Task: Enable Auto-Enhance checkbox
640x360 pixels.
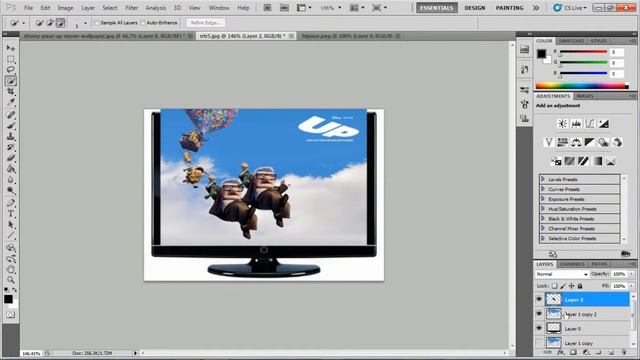Action: 143,23
